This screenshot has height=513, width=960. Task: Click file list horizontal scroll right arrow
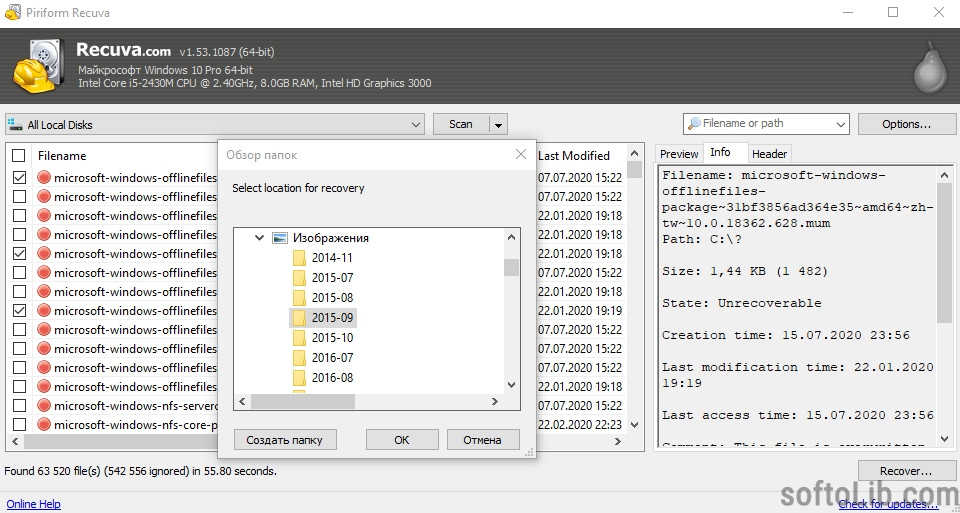[x=620, y=441]
